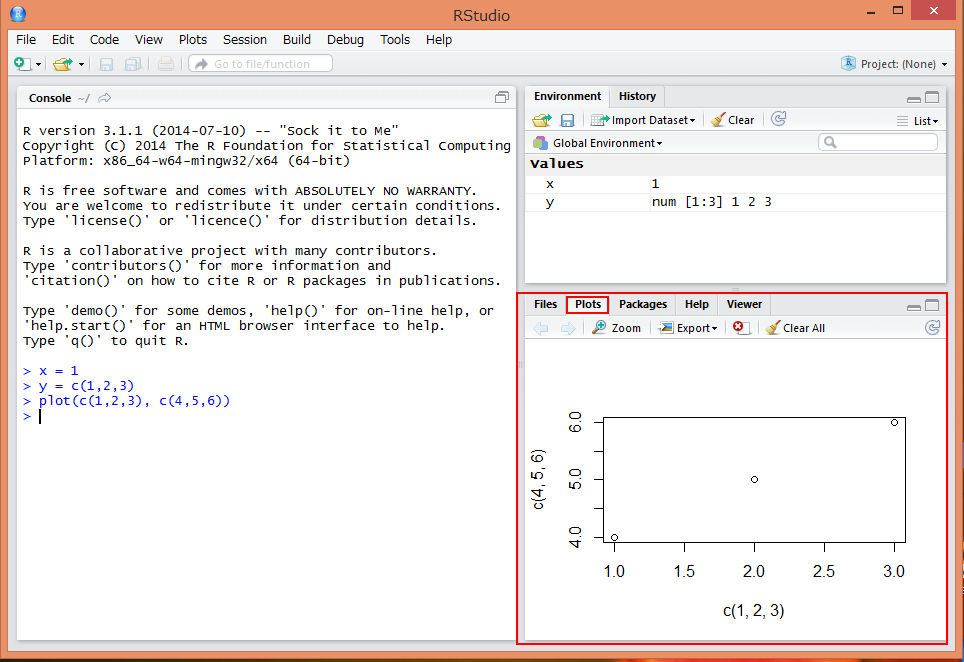
Task: Open the Session menu
Action: (245, 39)
